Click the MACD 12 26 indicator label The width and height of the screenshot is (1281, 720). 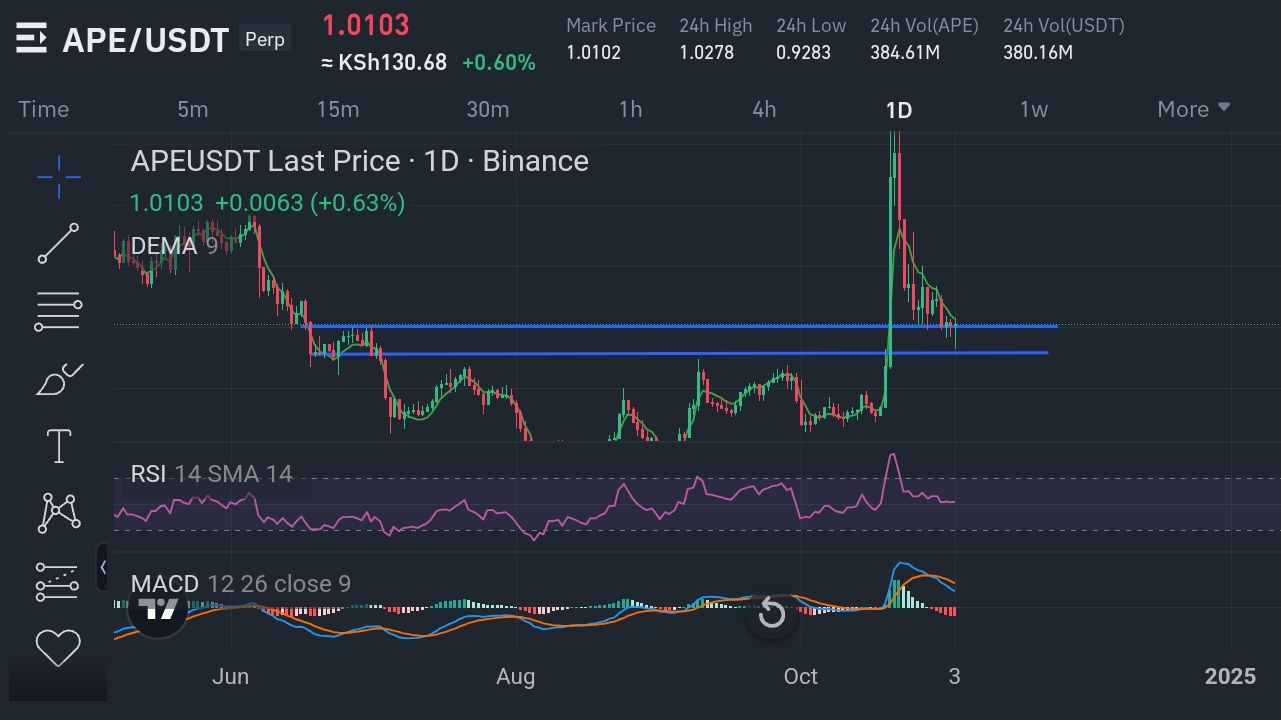click(x=240, y=583)
